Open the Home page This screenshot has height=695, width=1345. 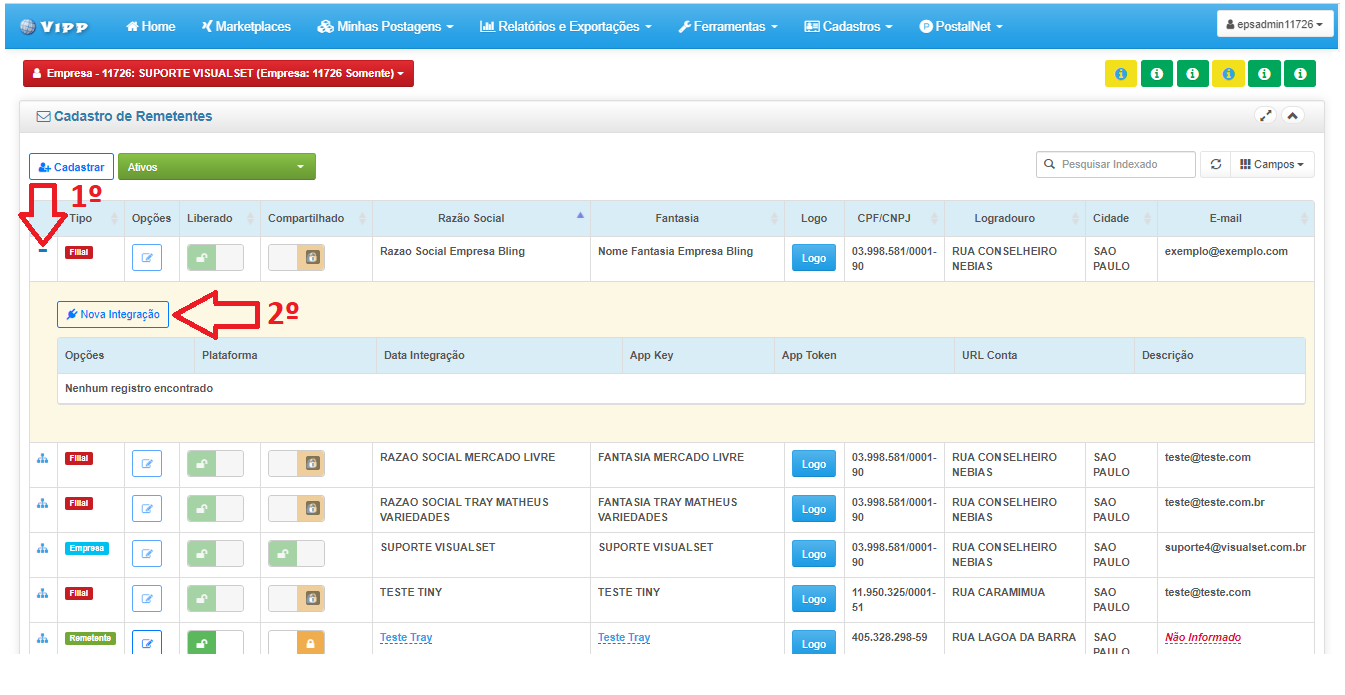coord(151,26)
